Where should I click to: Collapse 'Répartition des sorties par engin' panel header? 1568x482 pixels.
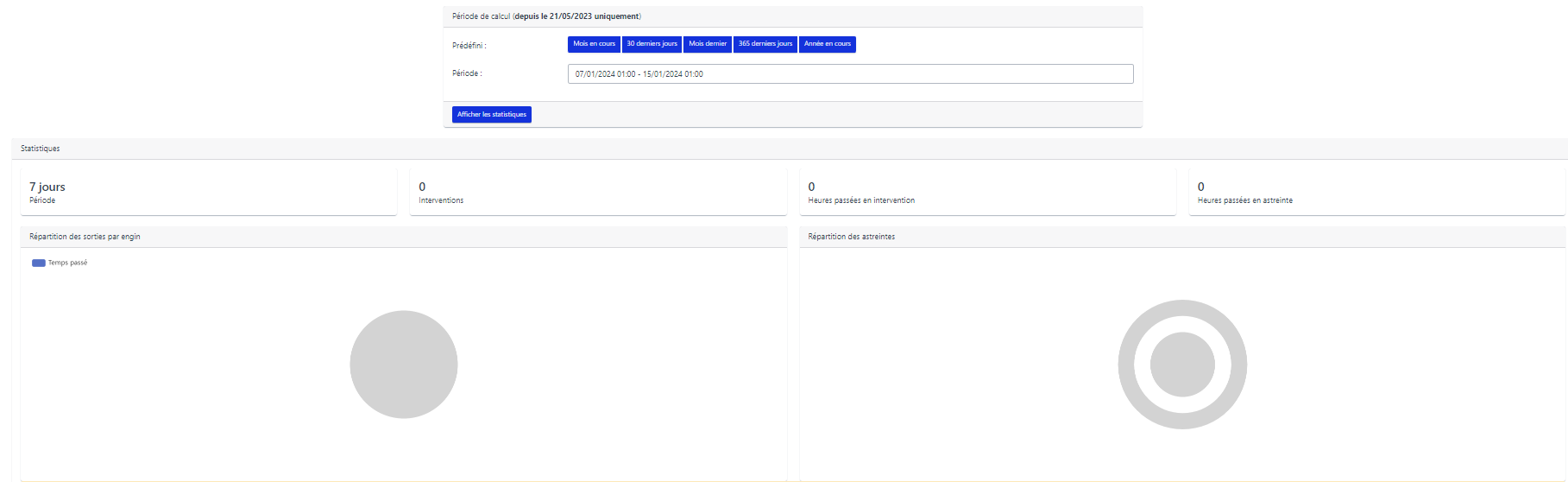click(x=85, y=237)
